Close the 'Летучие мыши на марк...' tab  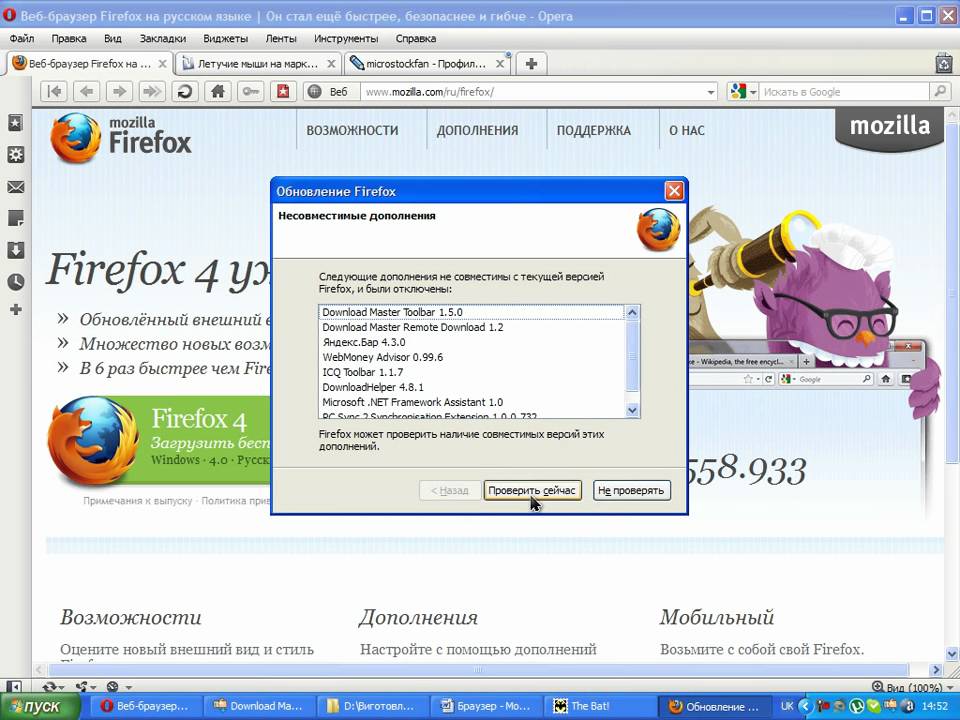331,64
